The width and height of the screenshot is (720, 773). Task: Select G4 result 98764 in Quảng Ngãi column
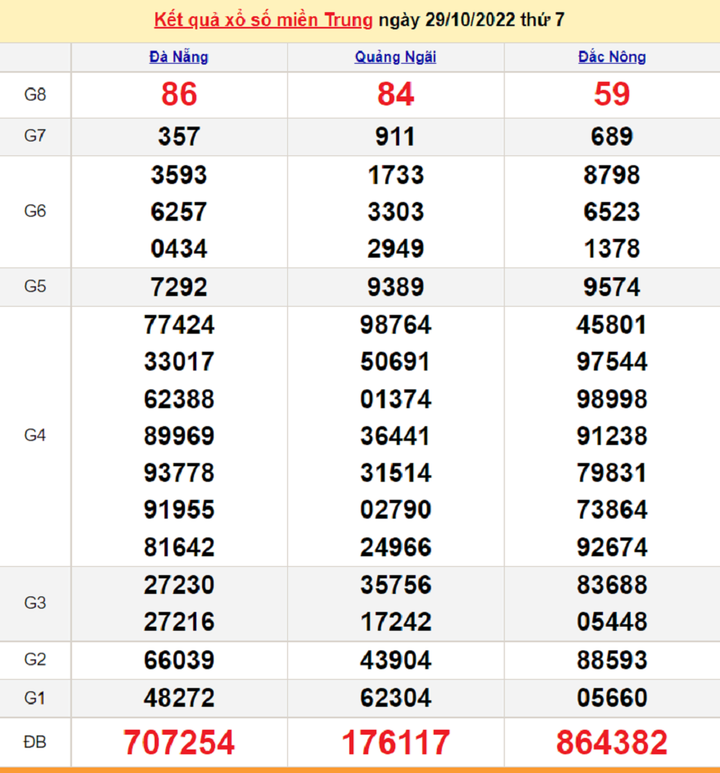pyautogui.click(x=395, y=325)
